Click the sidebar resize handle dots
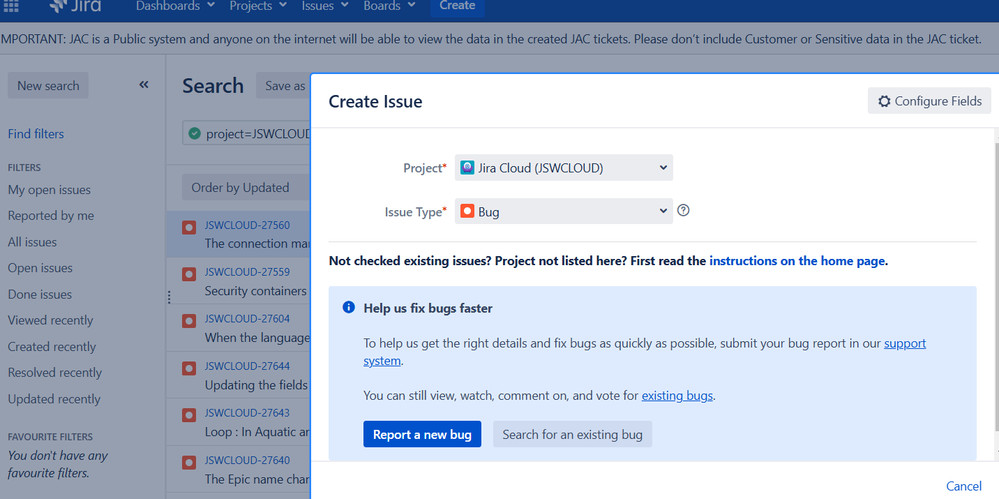 point(169,297)
